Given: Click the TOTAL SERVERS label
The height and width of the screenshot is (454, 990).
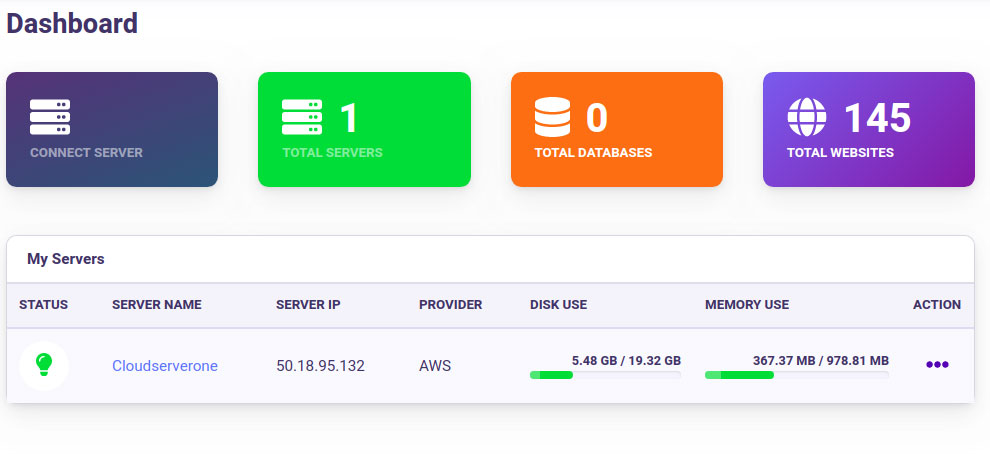Looking at the screenshot, I should pos(332,153).
